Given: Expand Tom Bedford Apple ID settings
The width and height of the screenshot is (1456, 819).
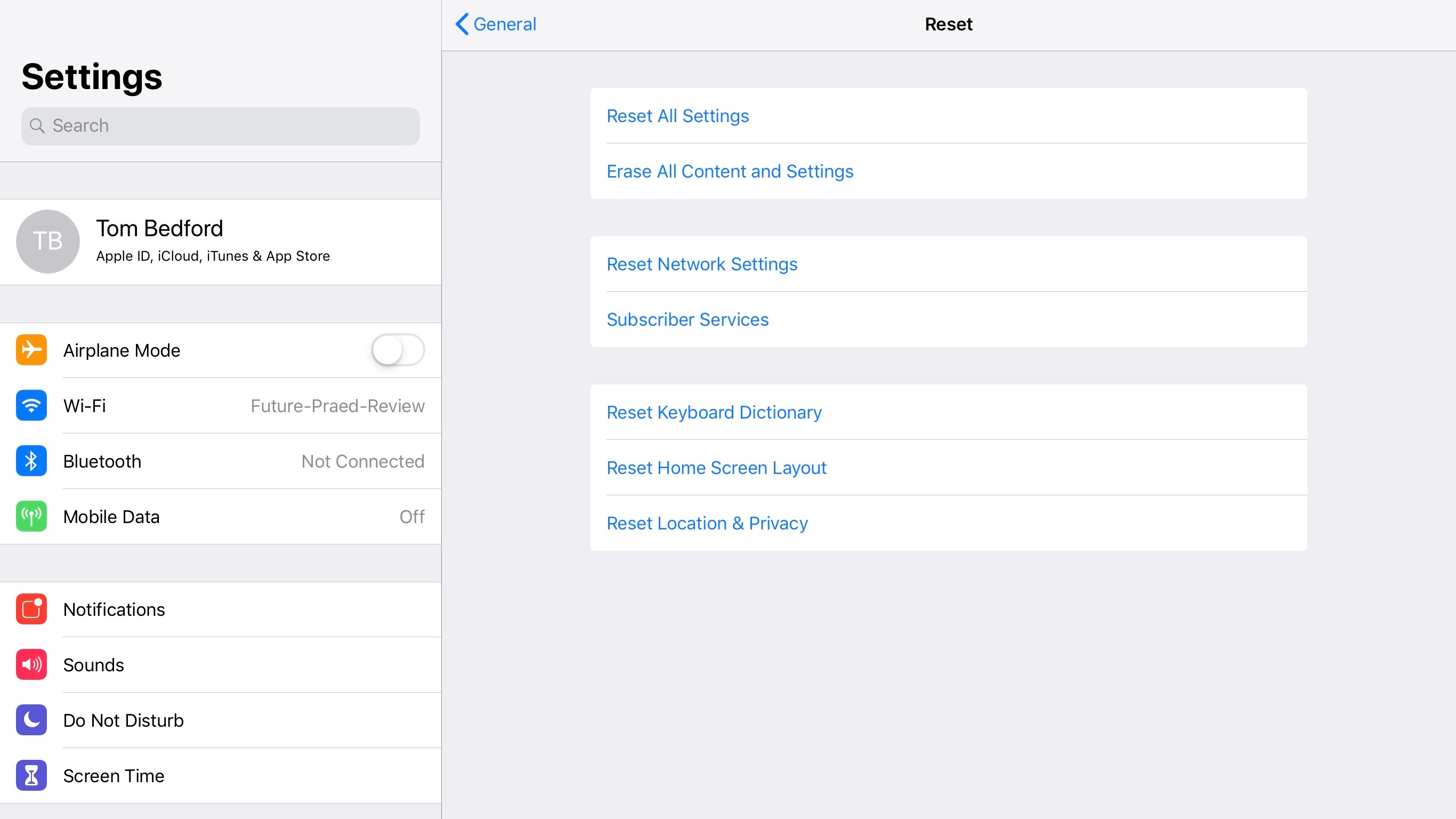Looking at the screenshot, I should point(220,240).
